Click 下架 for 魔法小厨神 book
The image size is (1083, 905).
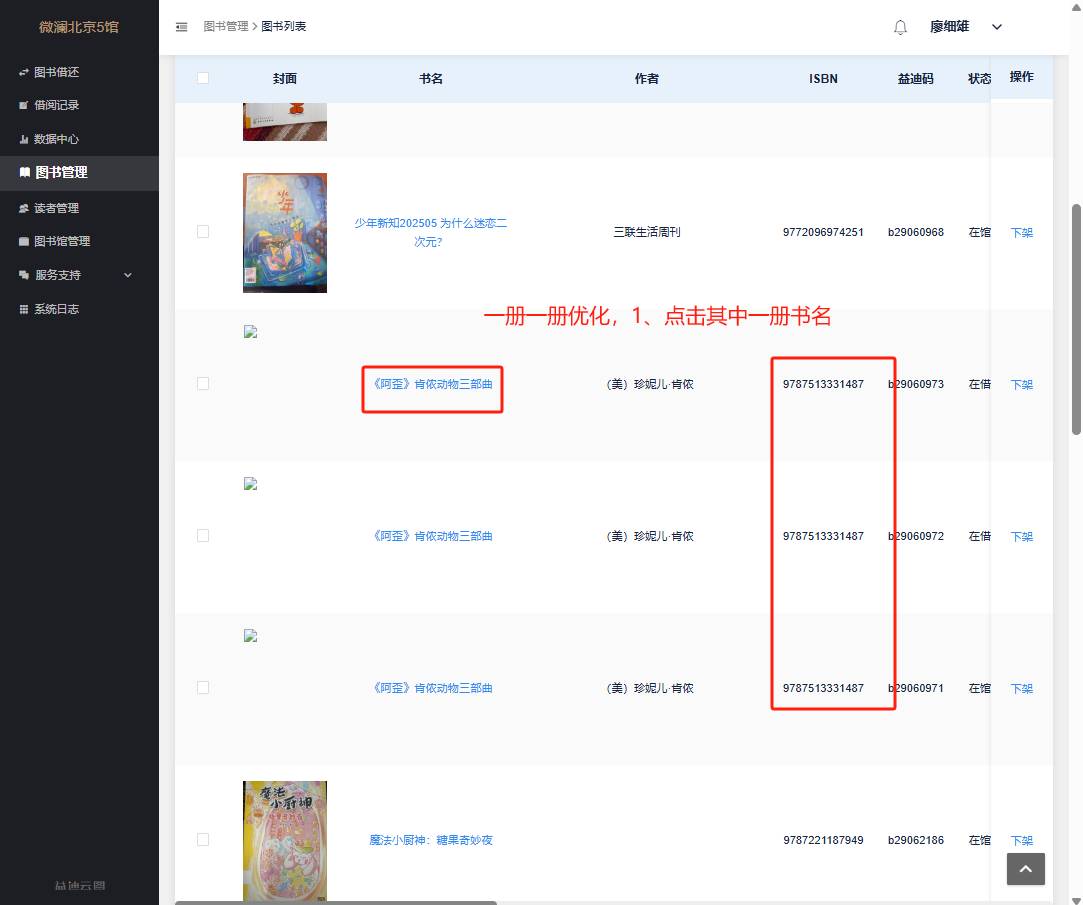[1021, 841]
